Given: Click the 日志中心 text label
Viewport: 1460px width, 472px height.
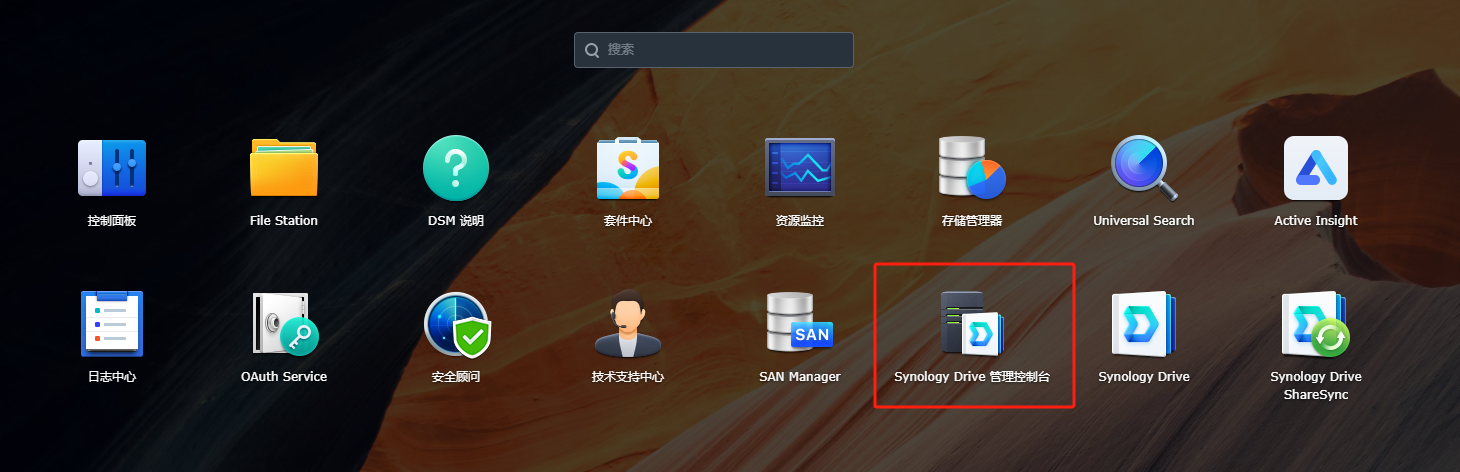Looking at the screenshot, I should tap(112, 377).
